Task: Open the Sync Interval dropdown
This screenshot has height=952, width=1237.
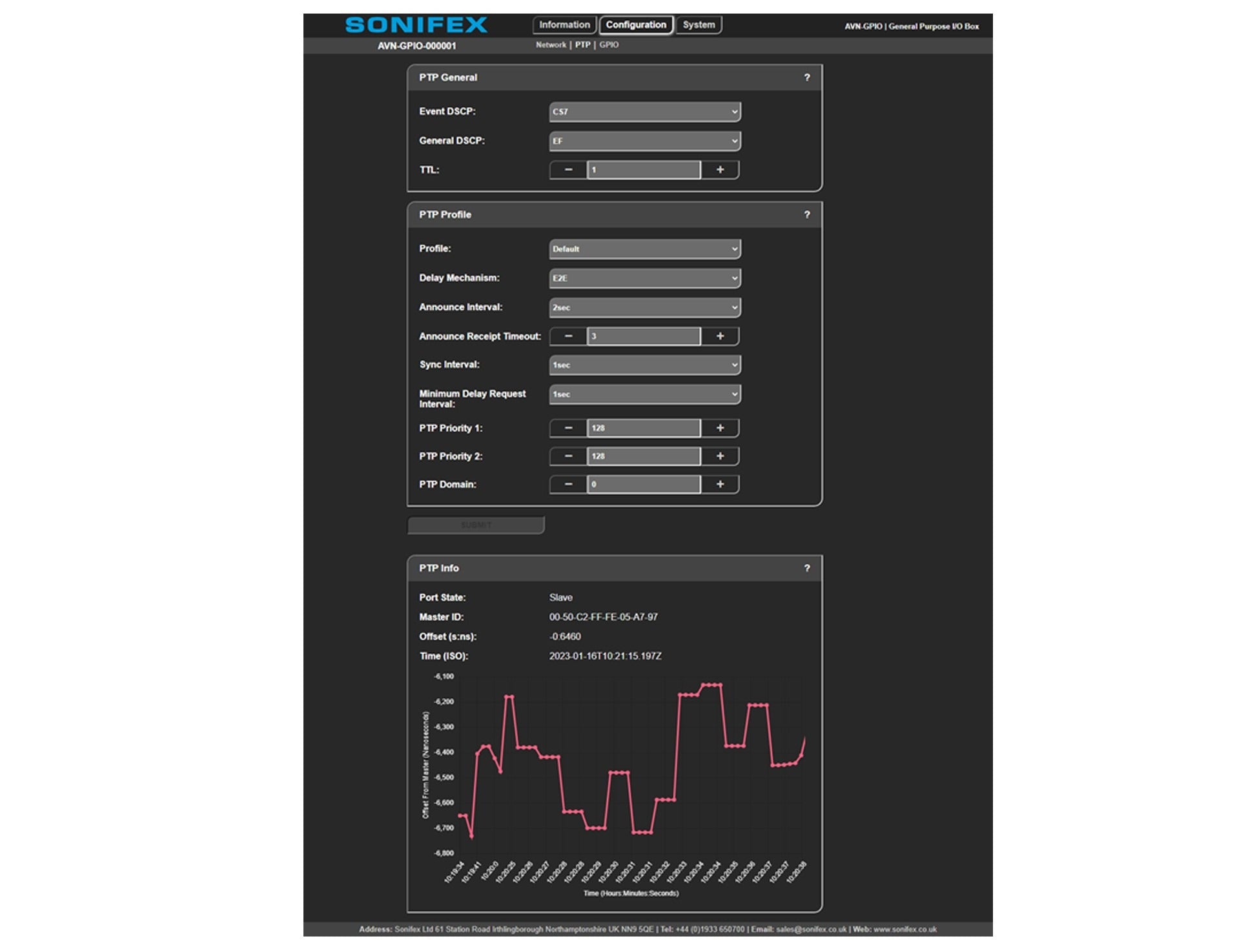Action: pos(645,365)
